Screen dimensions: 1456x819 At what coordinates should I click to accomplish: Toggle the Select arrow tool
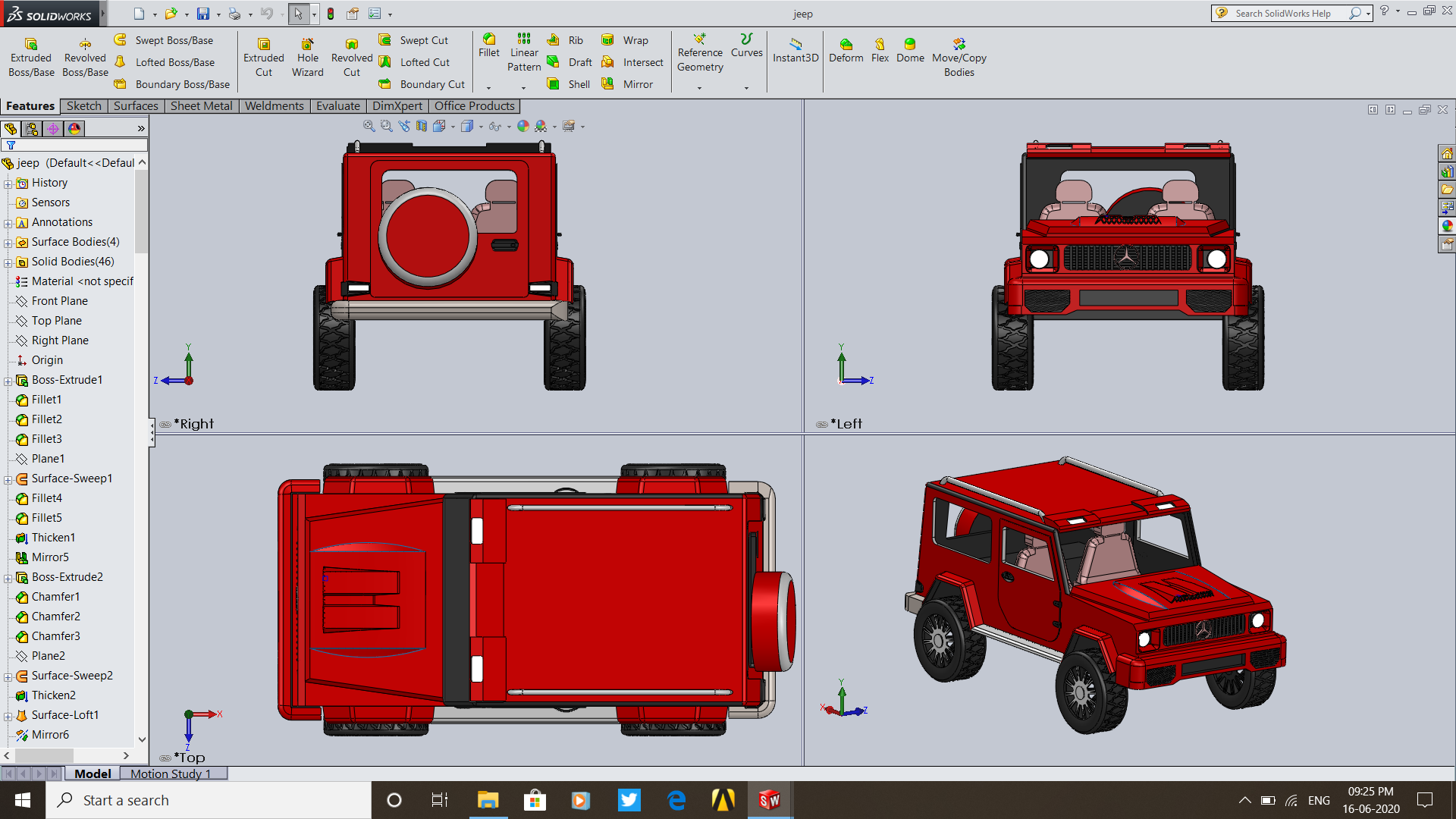point(298,14)
